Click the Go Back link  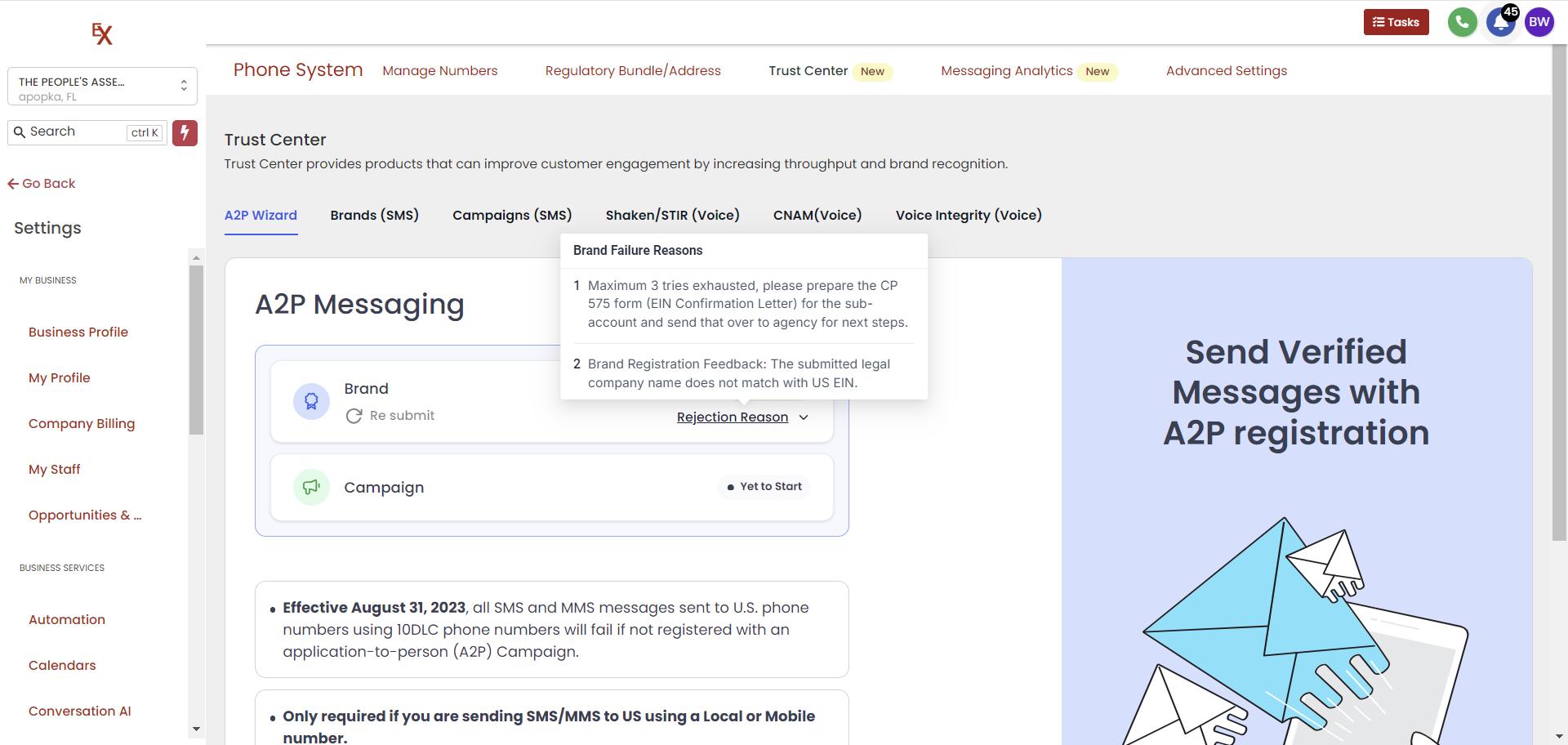[42, 184]
